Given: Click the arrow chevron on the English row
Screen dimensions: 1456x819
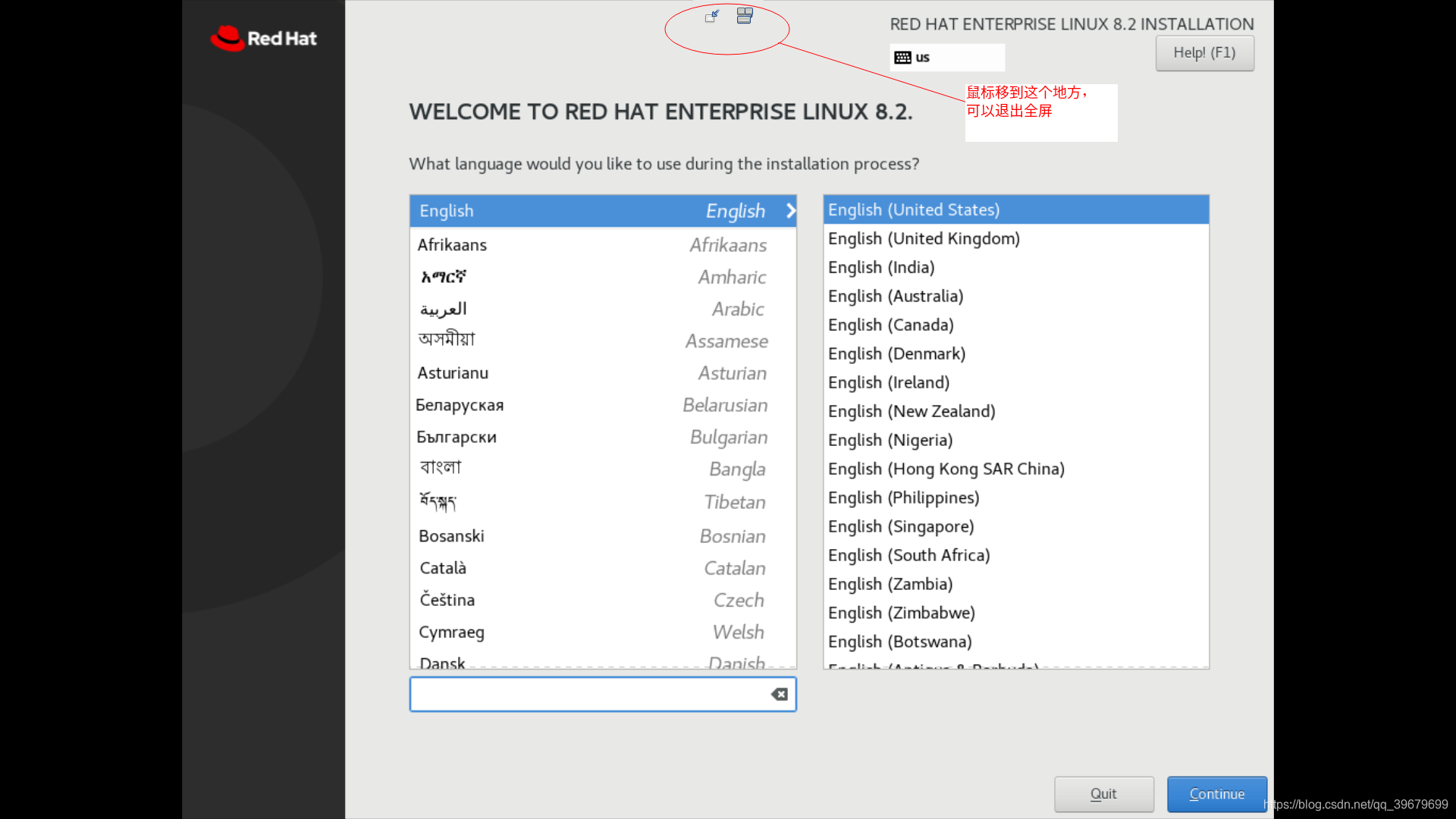Looking at the screenshot, I should (790, 211).
